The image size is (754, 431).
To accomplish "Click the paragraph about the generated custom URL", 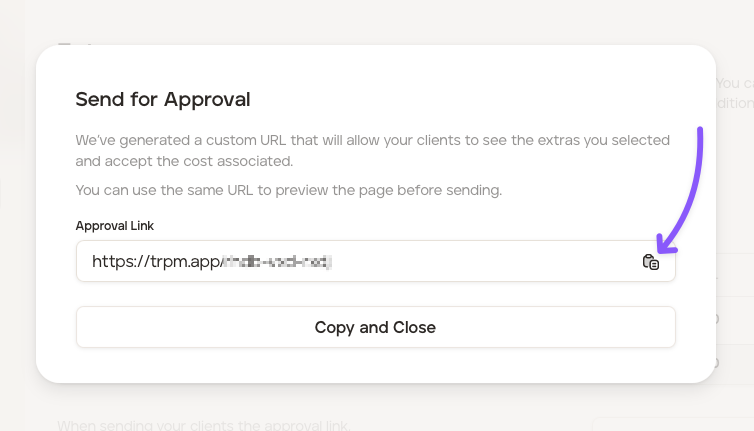I will pyautogui.click(x=372, y=150).
